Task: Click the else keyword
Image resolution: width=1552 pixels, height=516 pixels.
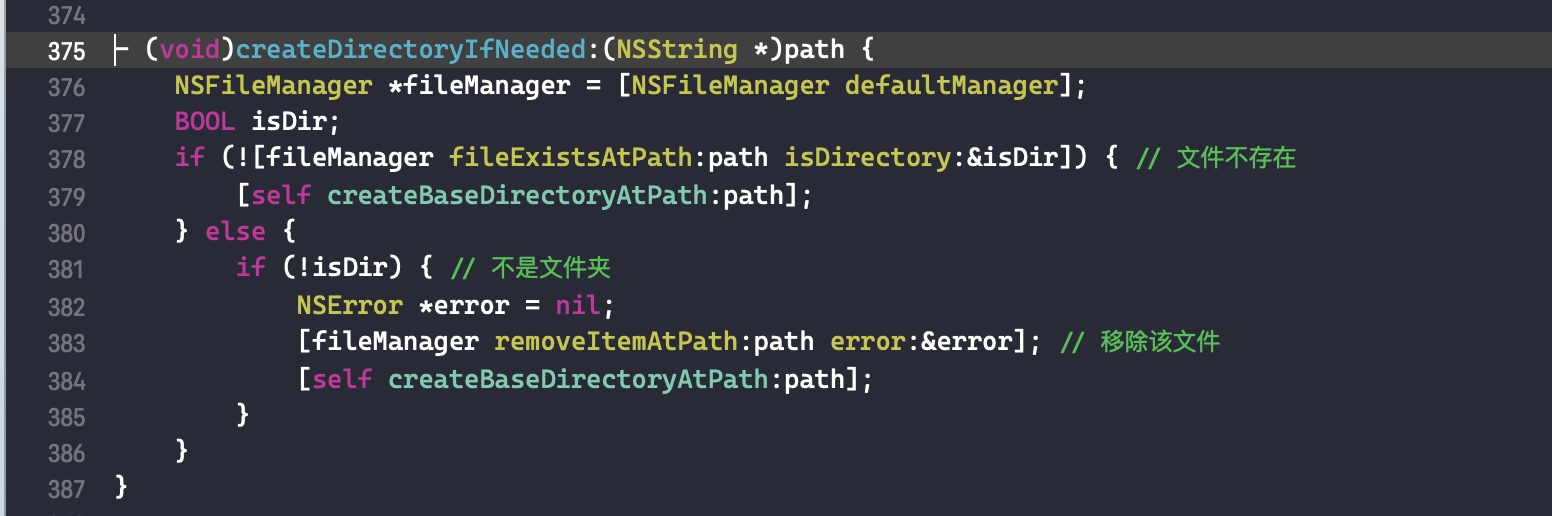Action: tap(235, 232)
